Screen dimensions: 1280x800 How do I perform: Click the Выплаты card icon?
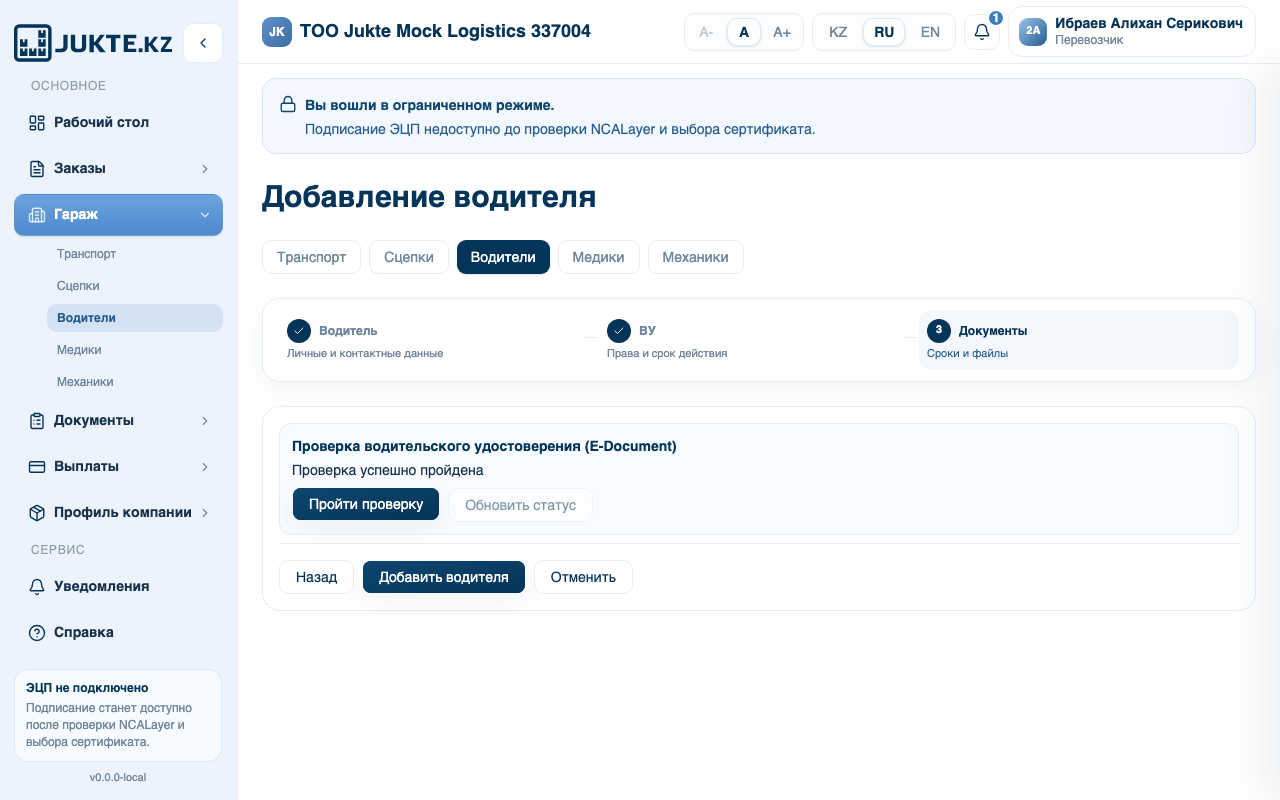coord(37,467)
